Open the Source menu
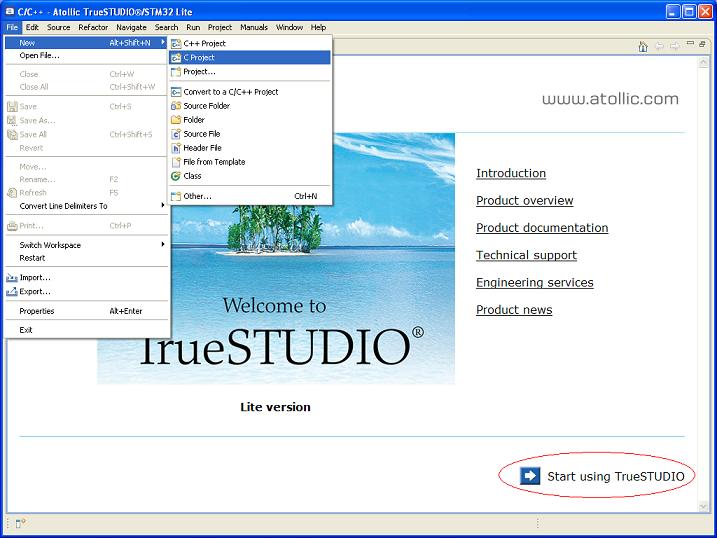The height and width of the screenshot is (538, 717). tap(59, 27)
